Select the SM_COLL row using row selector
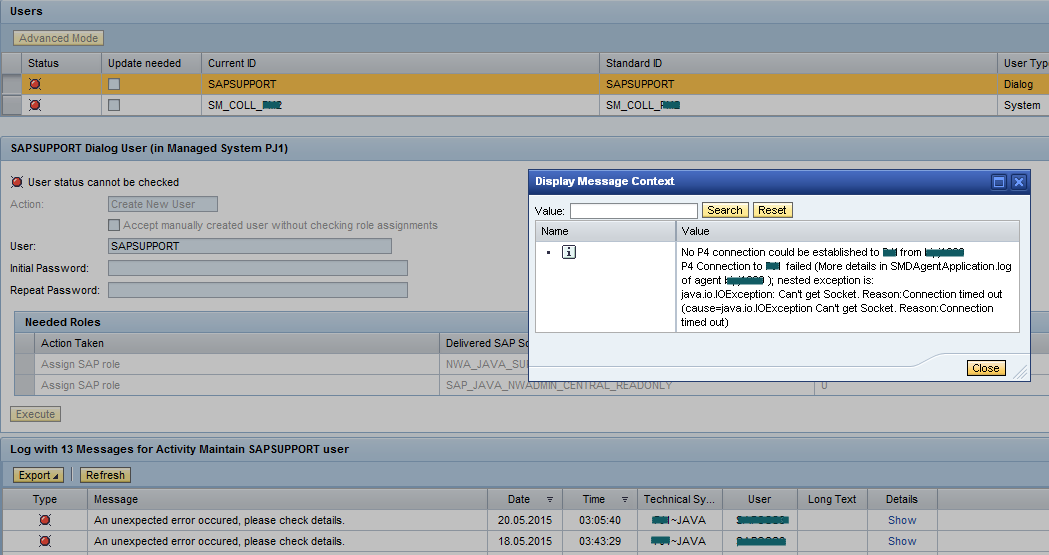1049x555 pixels. (11, 105)
